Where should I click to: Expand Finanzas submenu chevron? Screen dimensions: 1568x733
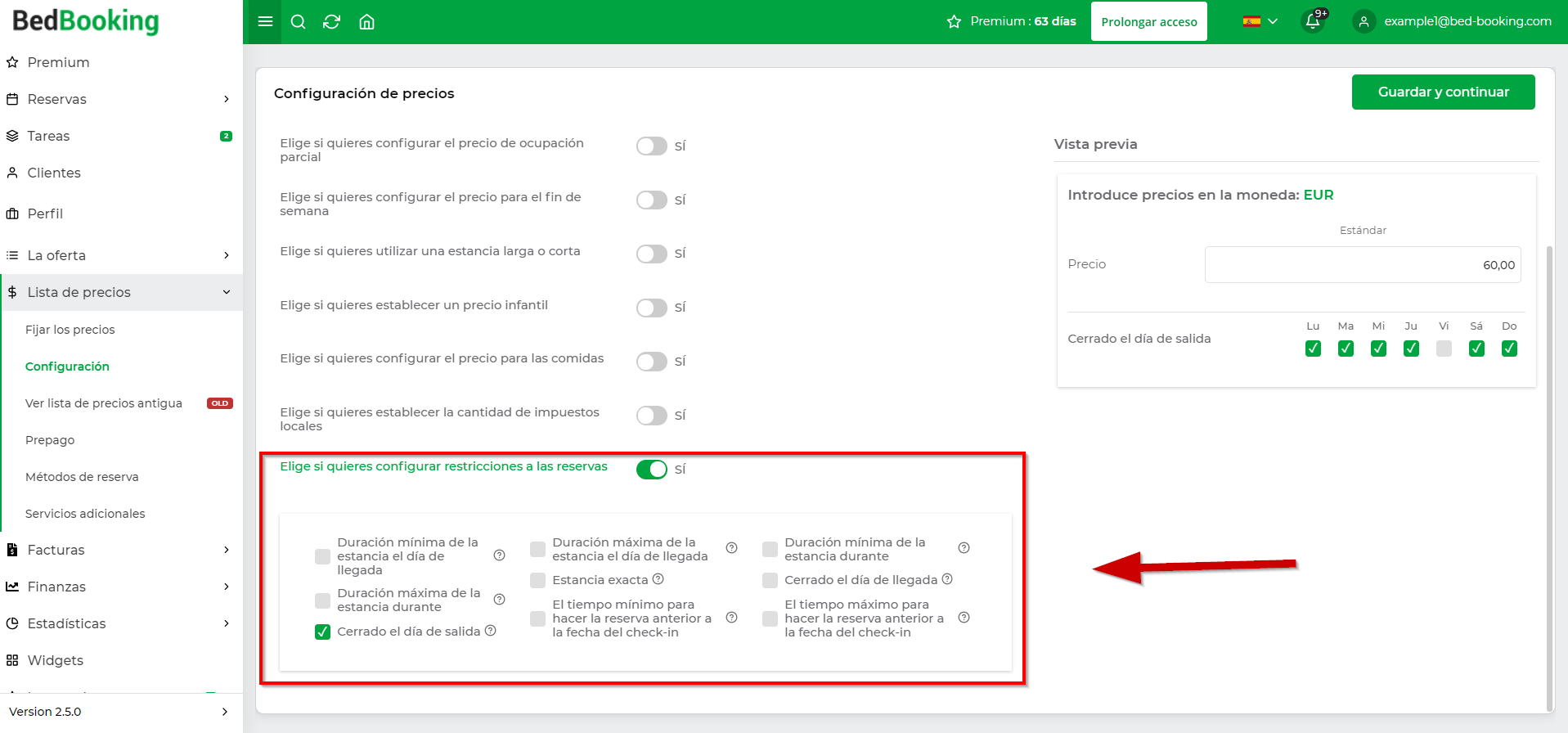click(x=227, y=587)
